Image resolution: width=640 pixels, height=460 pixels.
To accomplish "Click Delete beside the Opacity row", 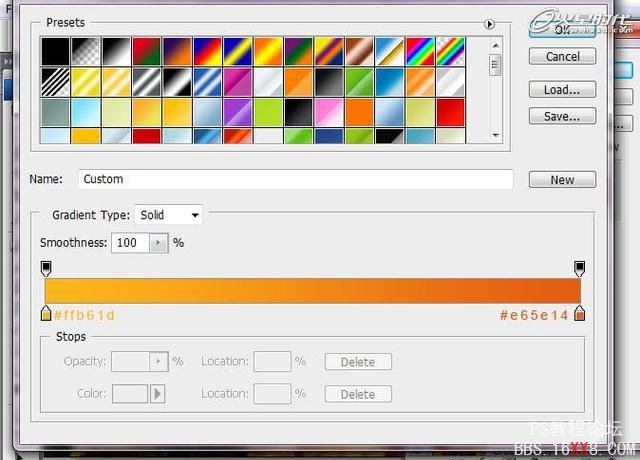I will click(358, 362).
